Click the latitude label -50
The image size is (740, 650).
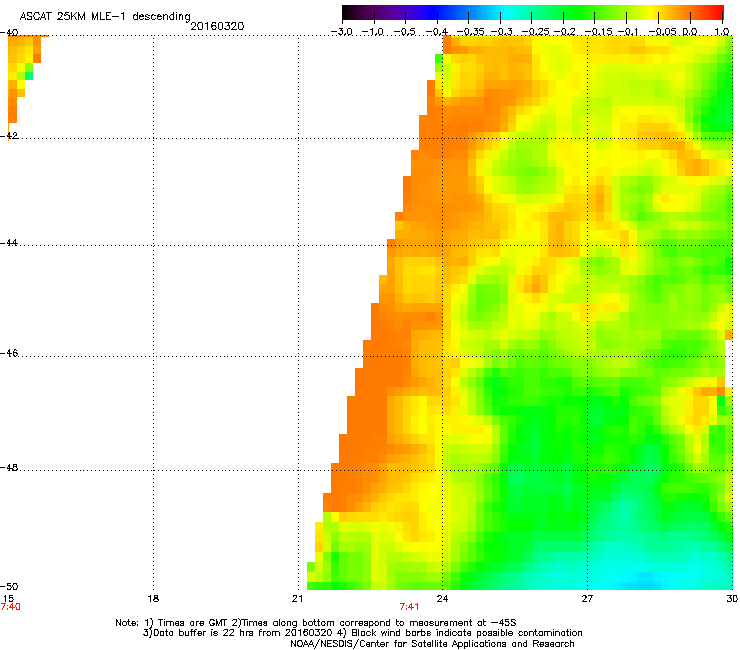pos(9,586)
